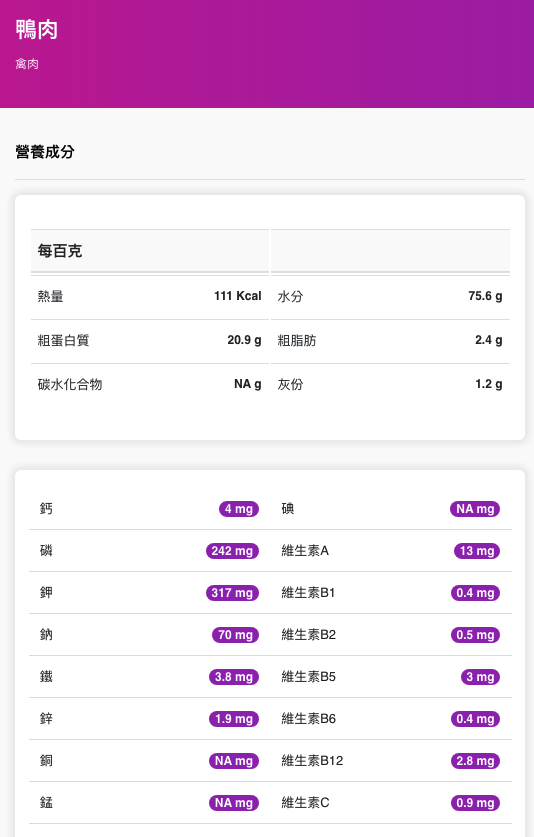Click the 3.8 mg iron badge
This screenshot has height=837, width=534.
234,677
